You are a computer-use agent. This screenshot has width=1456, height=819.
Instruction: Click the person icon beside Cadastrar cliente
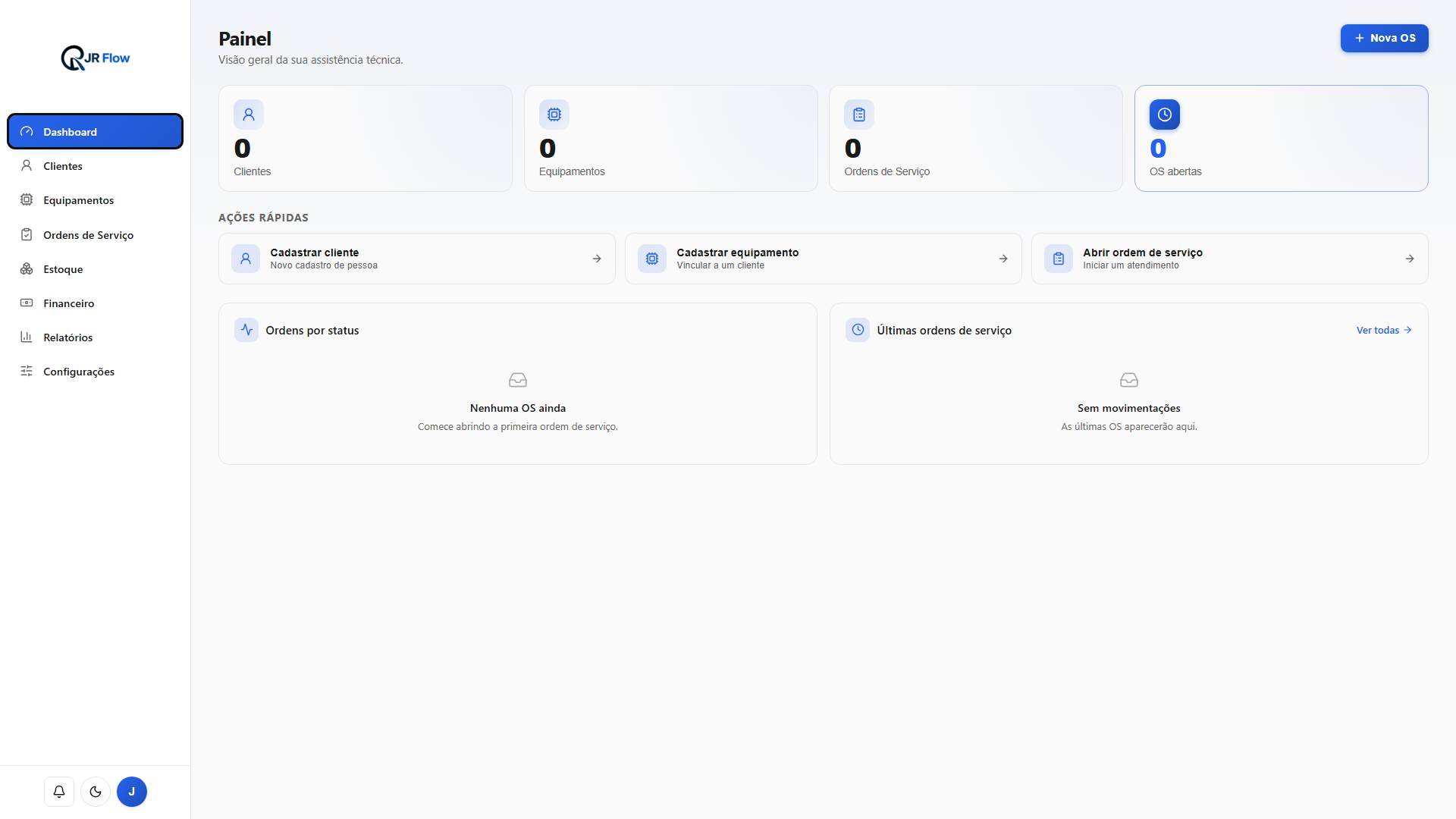(246, 259)
